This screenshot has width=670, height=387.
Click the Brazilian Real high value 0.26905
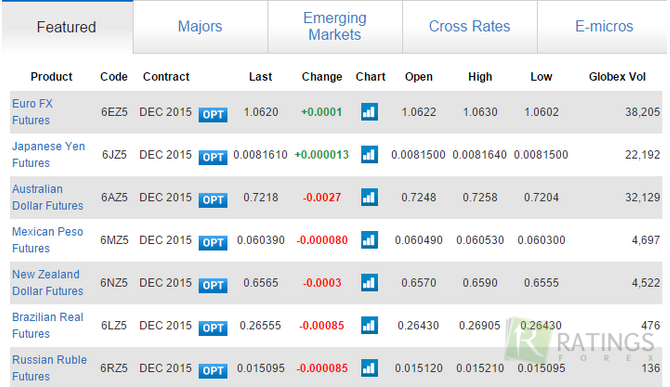pyautogui.click(x=480, y=325)
